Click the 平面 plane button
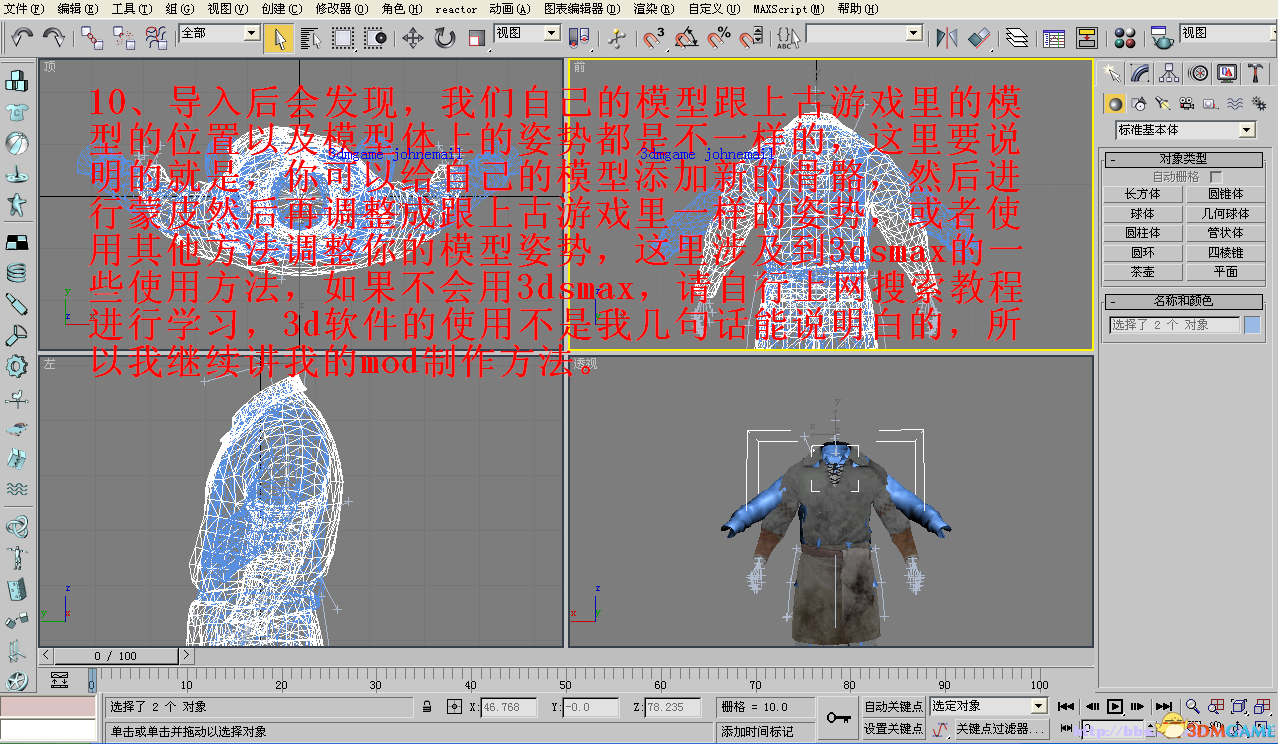The width and height of the screenshot is (1280, 744). (1225, 272)
